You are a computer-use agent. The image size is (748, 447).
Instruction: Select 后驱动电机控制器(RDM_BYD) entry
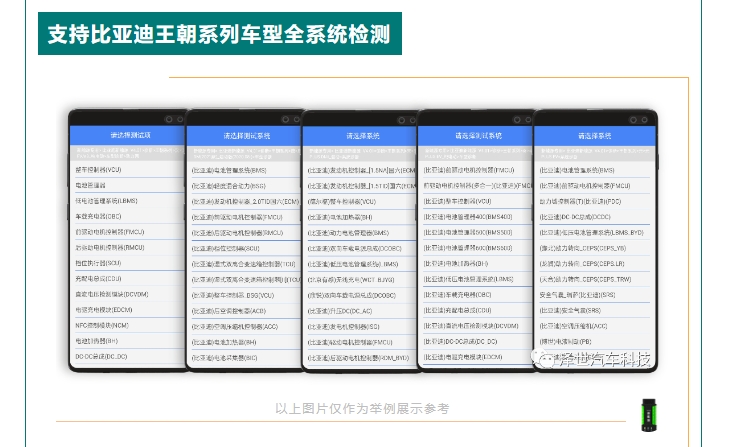click(x=360, y=358)
